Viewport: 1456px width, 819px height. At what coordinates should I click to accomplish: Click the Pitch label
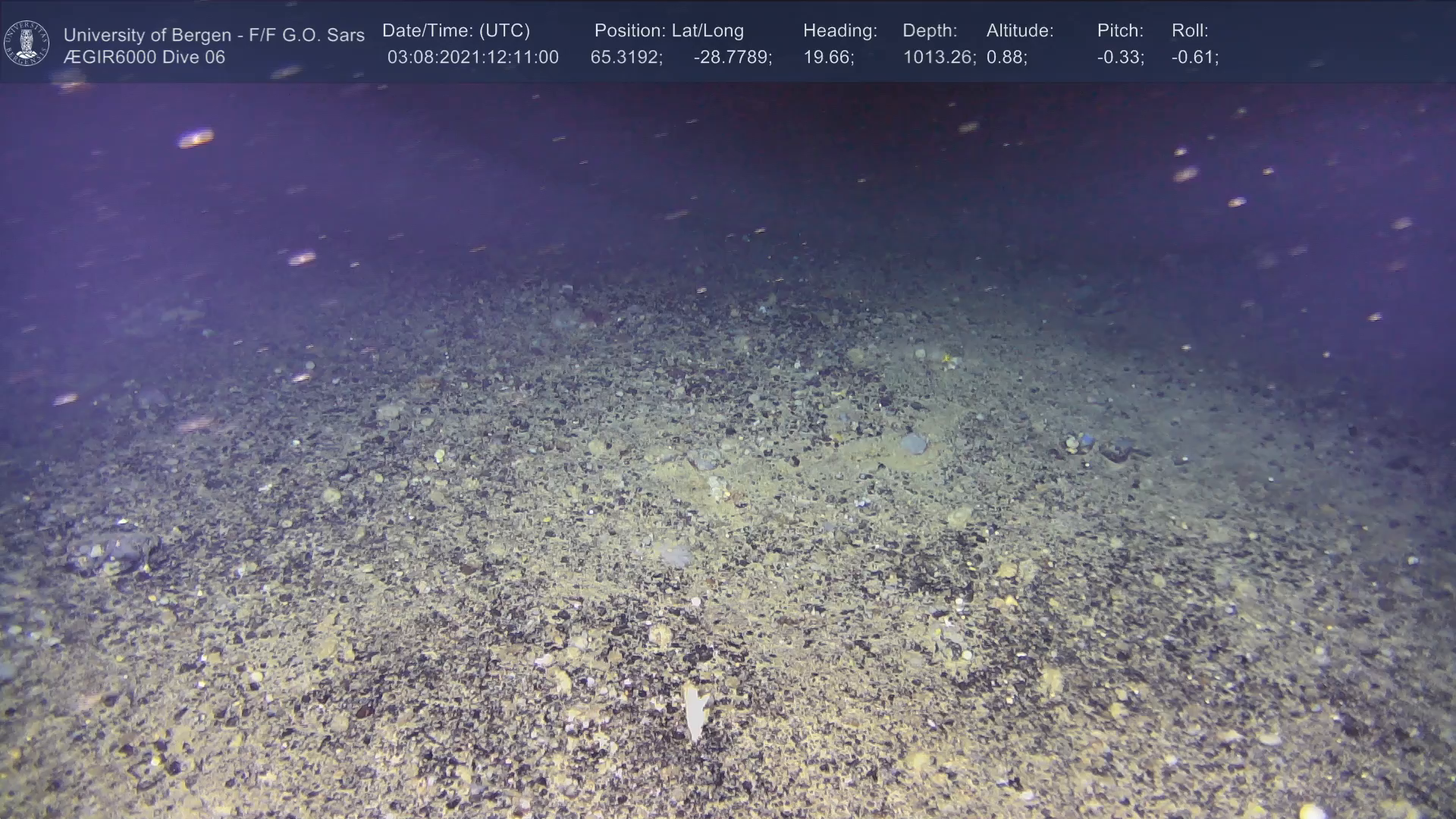click(x=1120, y=31)
